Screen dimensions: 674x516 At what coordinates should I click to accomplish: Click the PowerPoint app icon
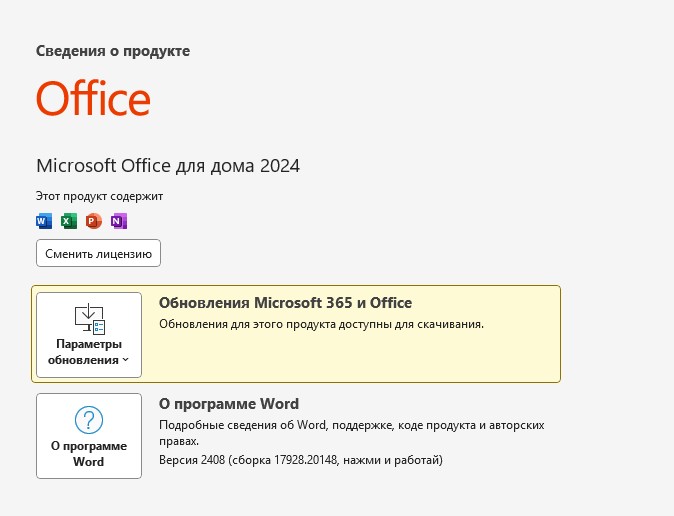94,221
